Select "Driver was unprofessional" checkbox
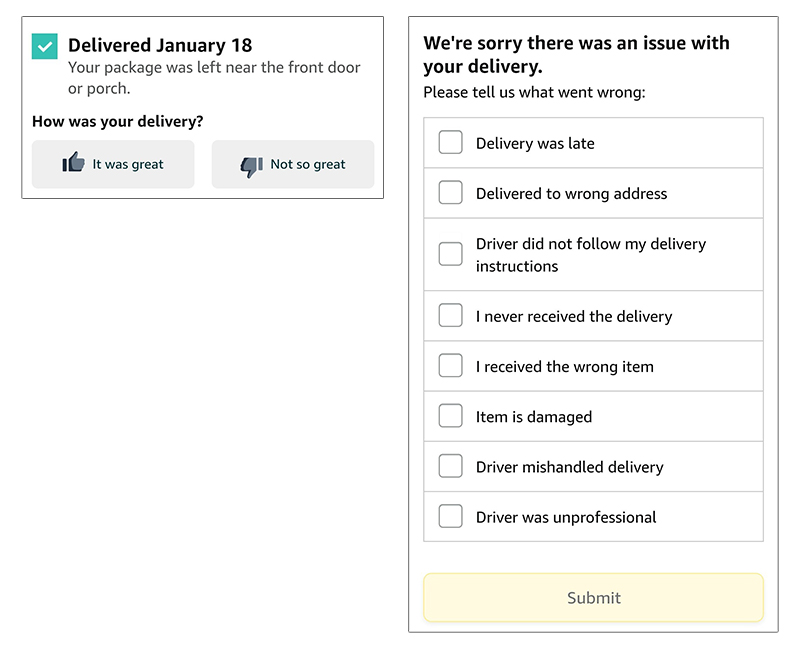Screen dimensions: 800x649 point(451,516)
